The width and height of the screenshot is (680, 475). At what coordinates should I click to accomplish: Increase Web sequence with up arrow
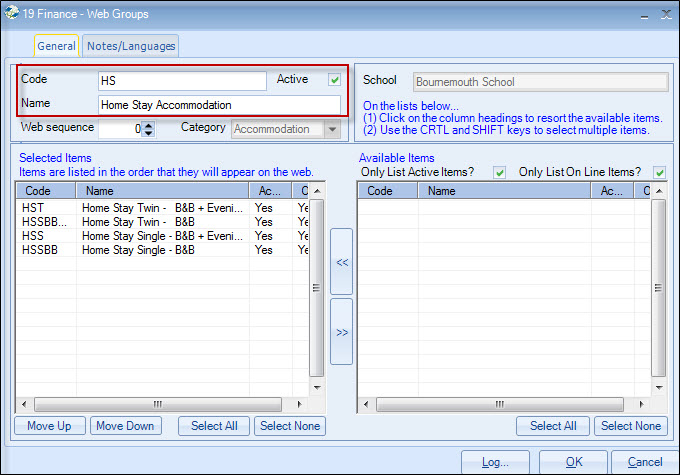point(149,125)
